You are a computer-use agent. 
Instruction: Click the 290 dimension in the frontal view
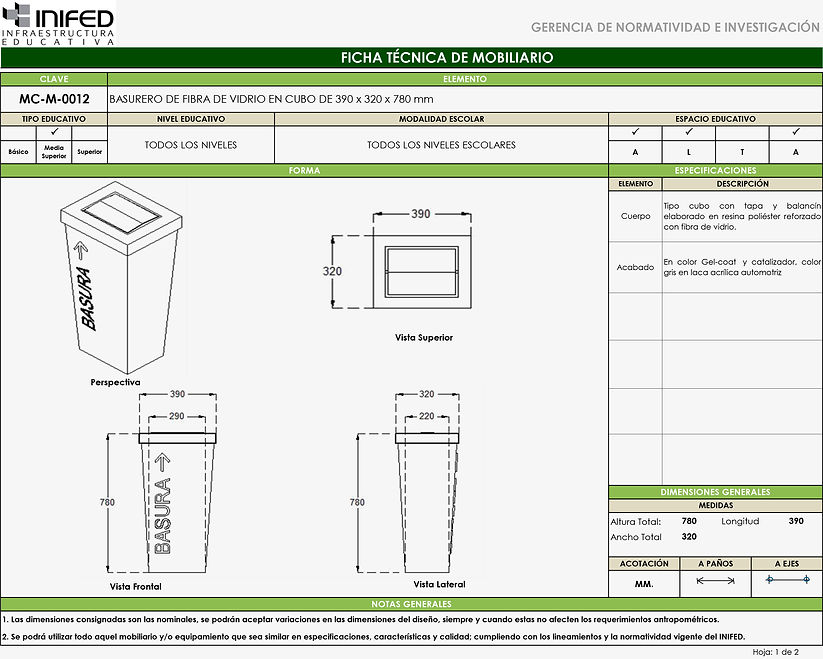tap(177, 416)
